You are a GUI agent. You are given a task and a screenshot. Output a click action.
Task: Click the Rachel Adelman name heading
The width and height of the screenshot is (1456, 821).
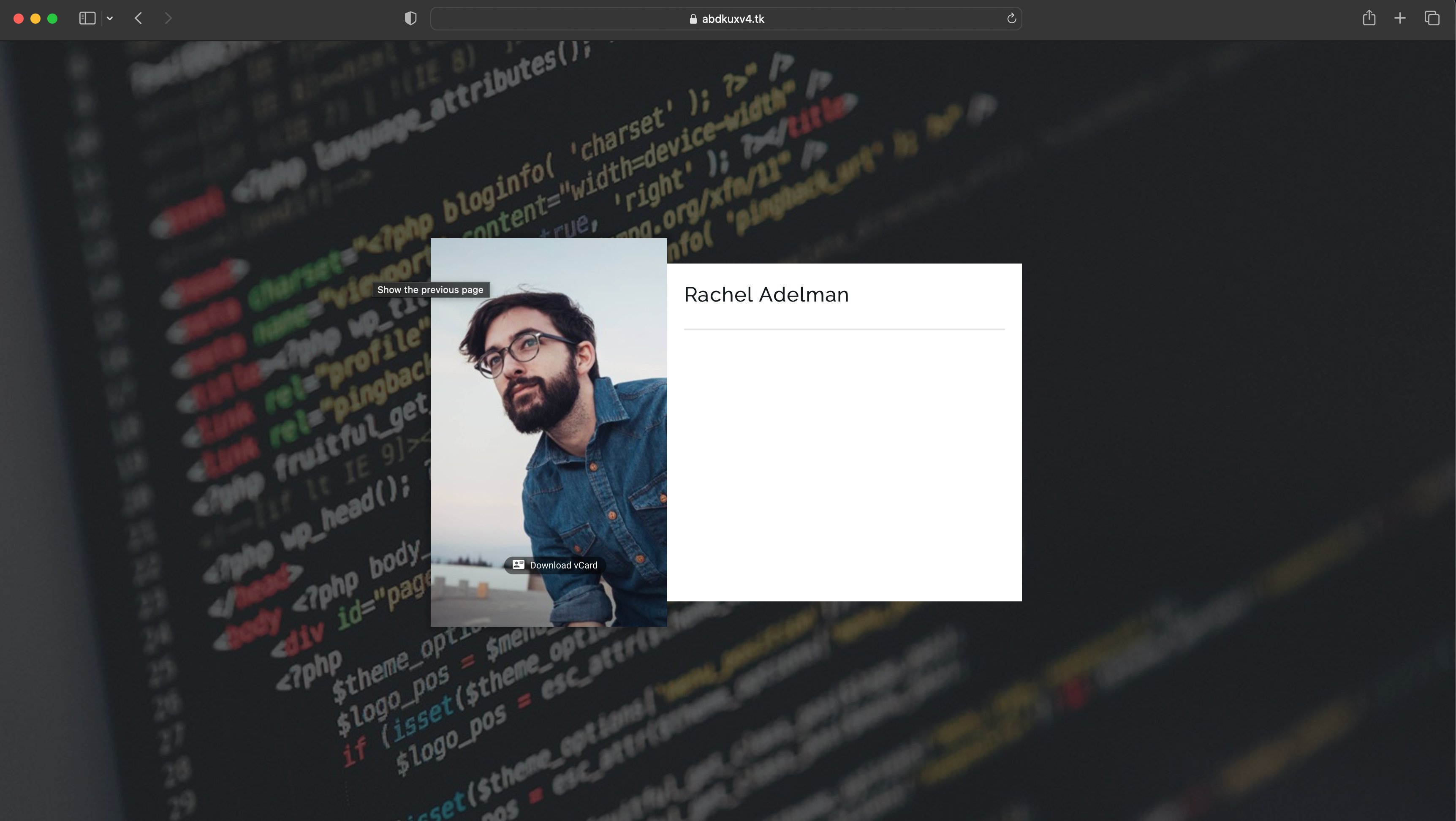coord(766,295)
